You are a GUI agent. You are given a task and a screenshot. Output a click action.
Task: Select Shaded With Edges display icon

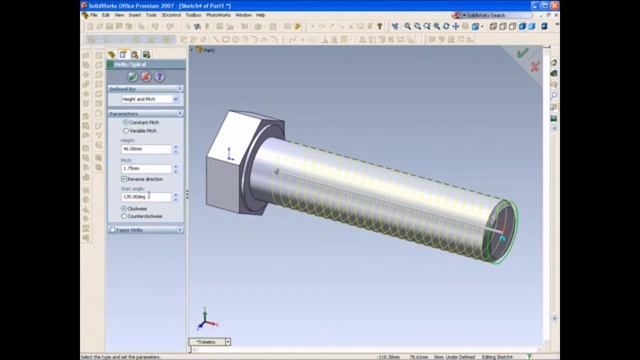pyautogui.click(x=522, y=27)
